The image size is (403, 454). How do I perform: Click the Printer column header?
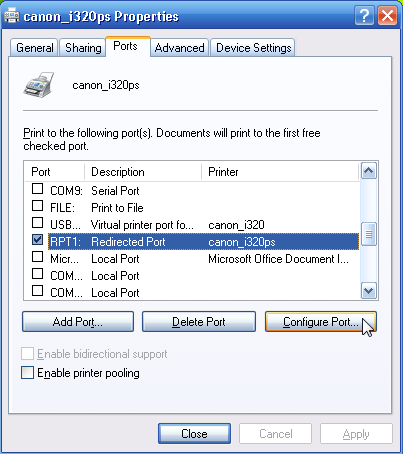pos(280,172)
